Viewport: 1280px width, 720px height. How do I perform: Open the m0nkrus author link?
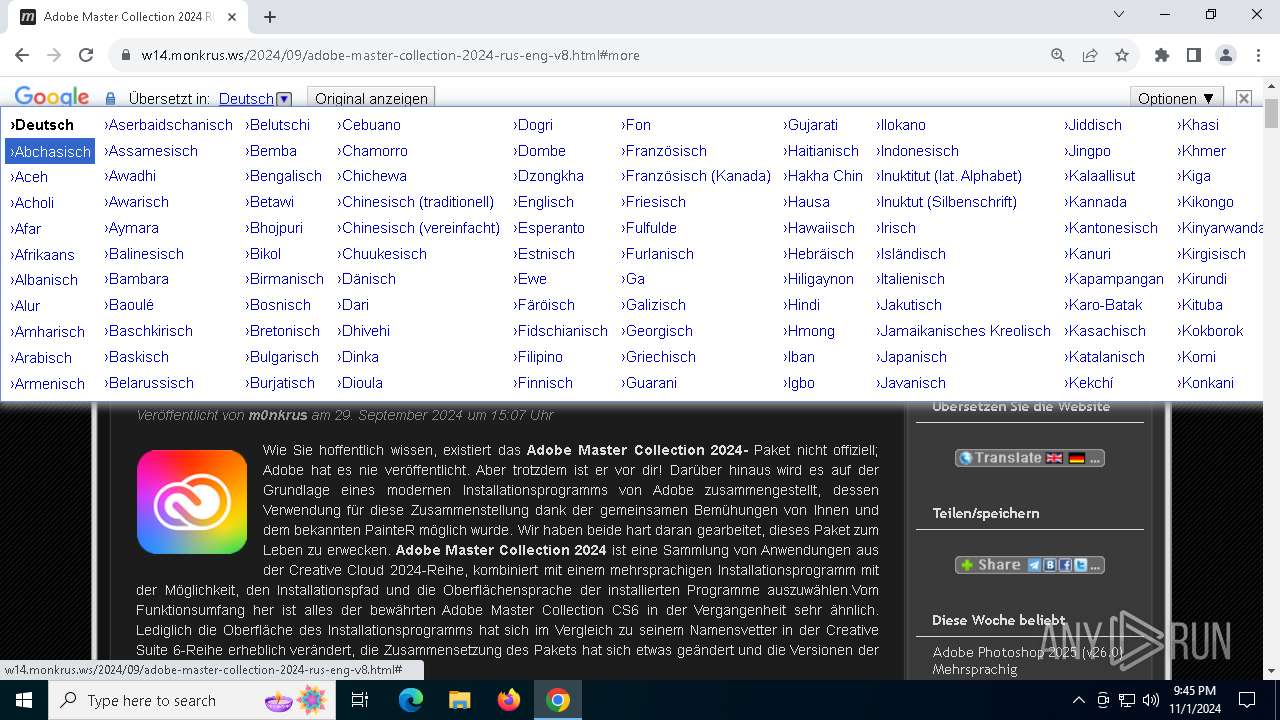278,415
